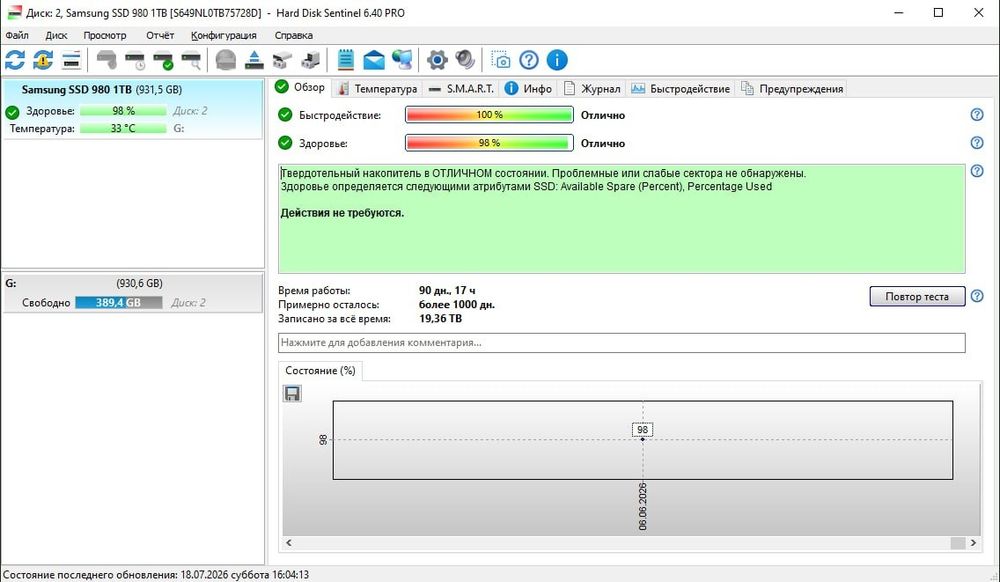Screen dimensions: 1000x582
Task: Click the 06.06.2026 date label on graph
Action: [x=642, y=506]
